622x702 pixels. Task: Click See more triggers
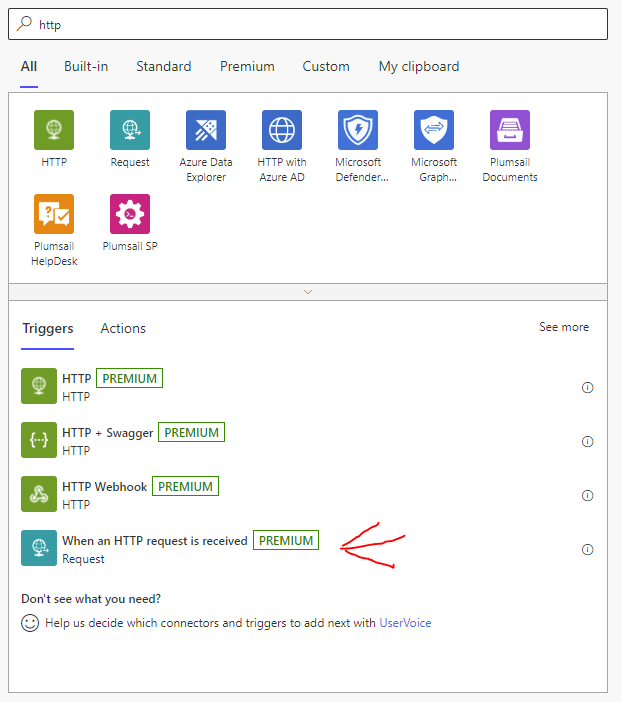coord(564,327)
